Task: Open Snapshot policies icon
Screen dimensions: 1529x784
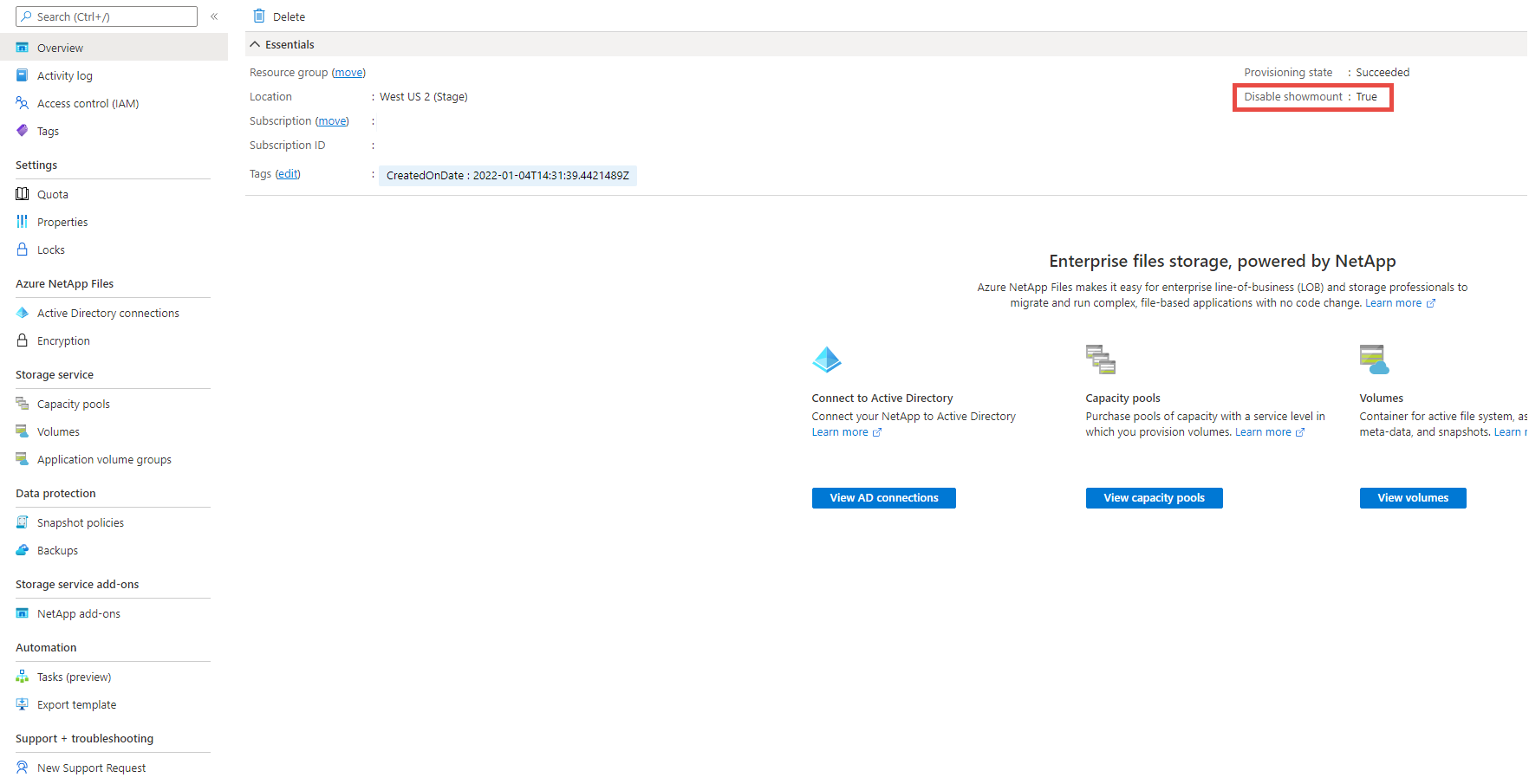Action: (23, 522)
